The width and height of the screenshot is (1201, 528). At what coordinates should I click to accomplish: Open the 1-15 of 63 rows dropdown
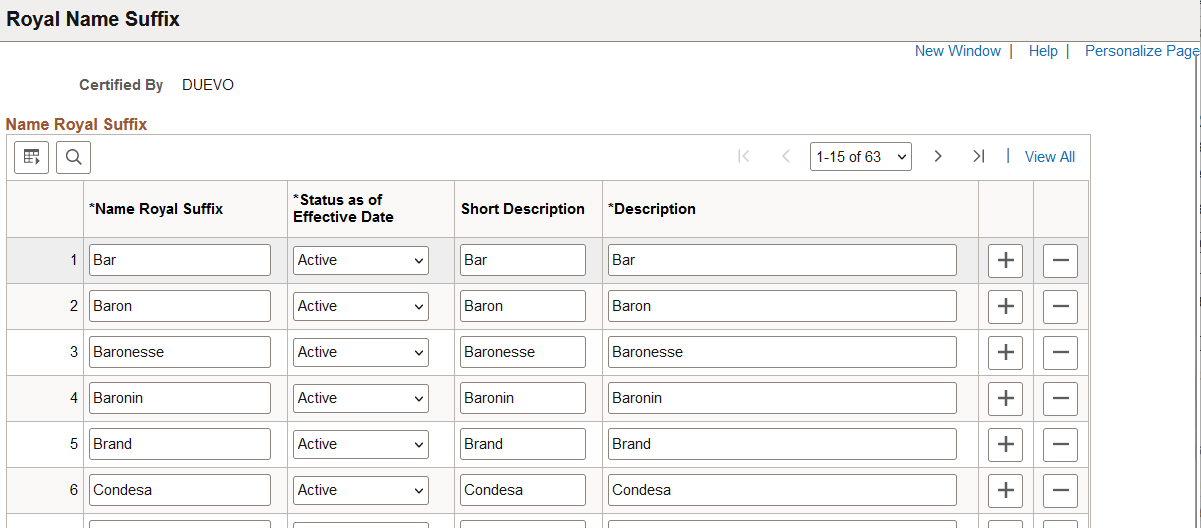[x=861, y=157]
